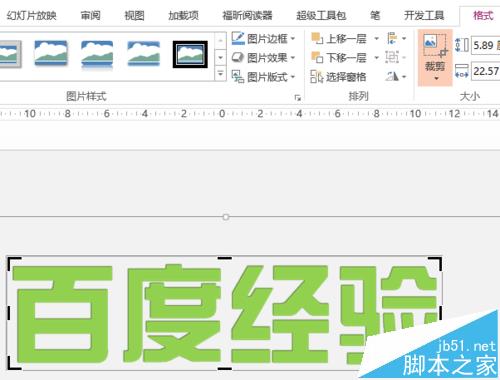
Task: Click the top-left crop corner handle
Action: coord(13,263)
